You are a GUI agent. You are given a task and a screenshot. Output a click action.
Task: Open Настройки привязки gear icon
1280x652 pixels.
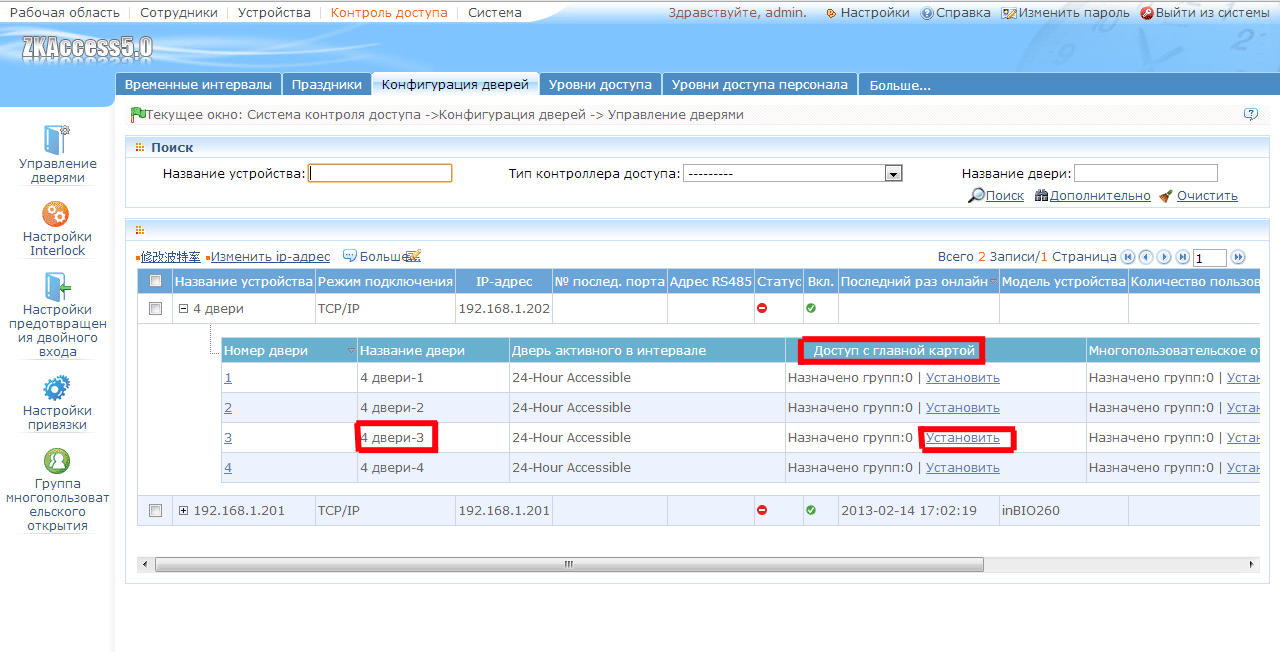click(57, 388)
